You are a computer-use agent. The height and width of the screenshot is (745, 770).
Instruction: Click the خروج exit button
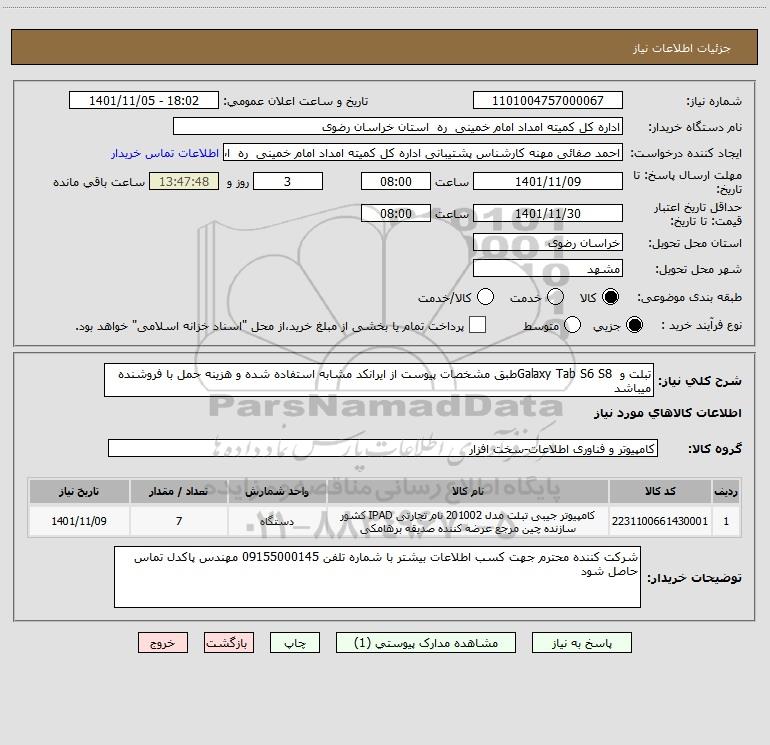tap(163, 643)
